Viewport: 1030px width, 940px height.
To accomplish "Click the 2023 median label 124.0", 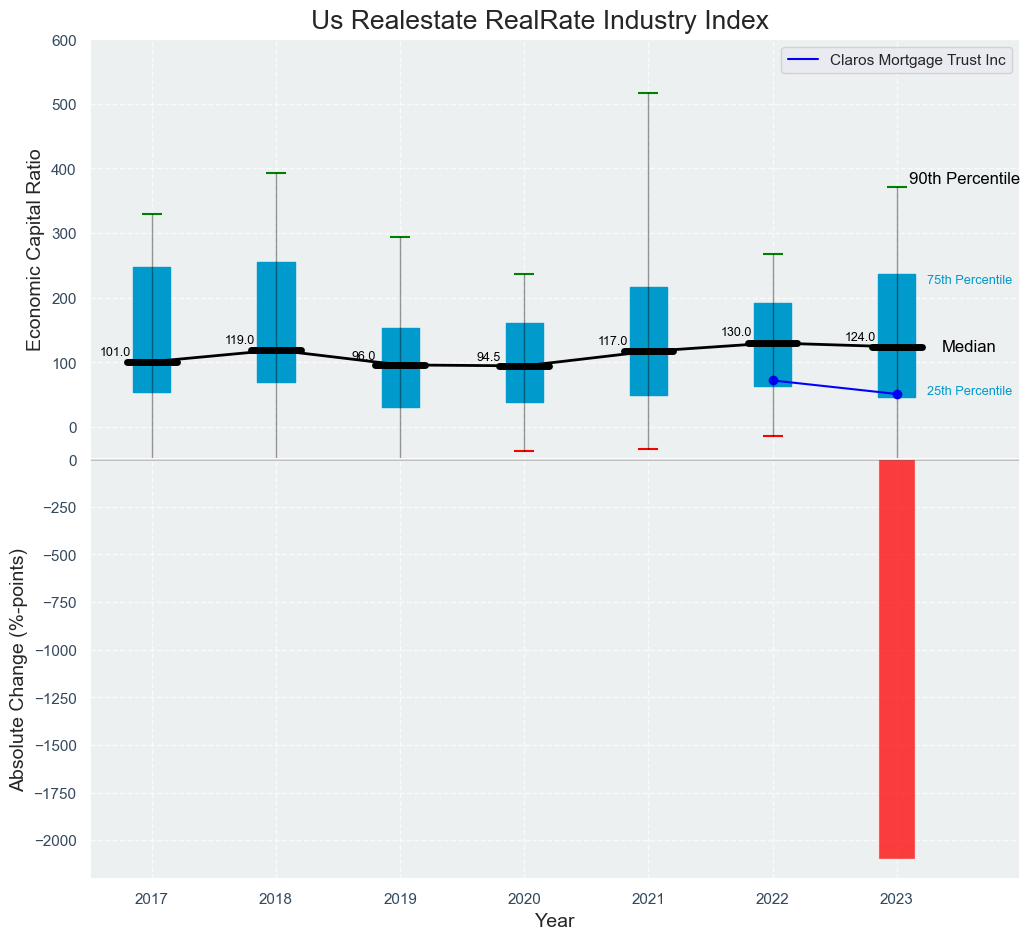I will (860, 337).
